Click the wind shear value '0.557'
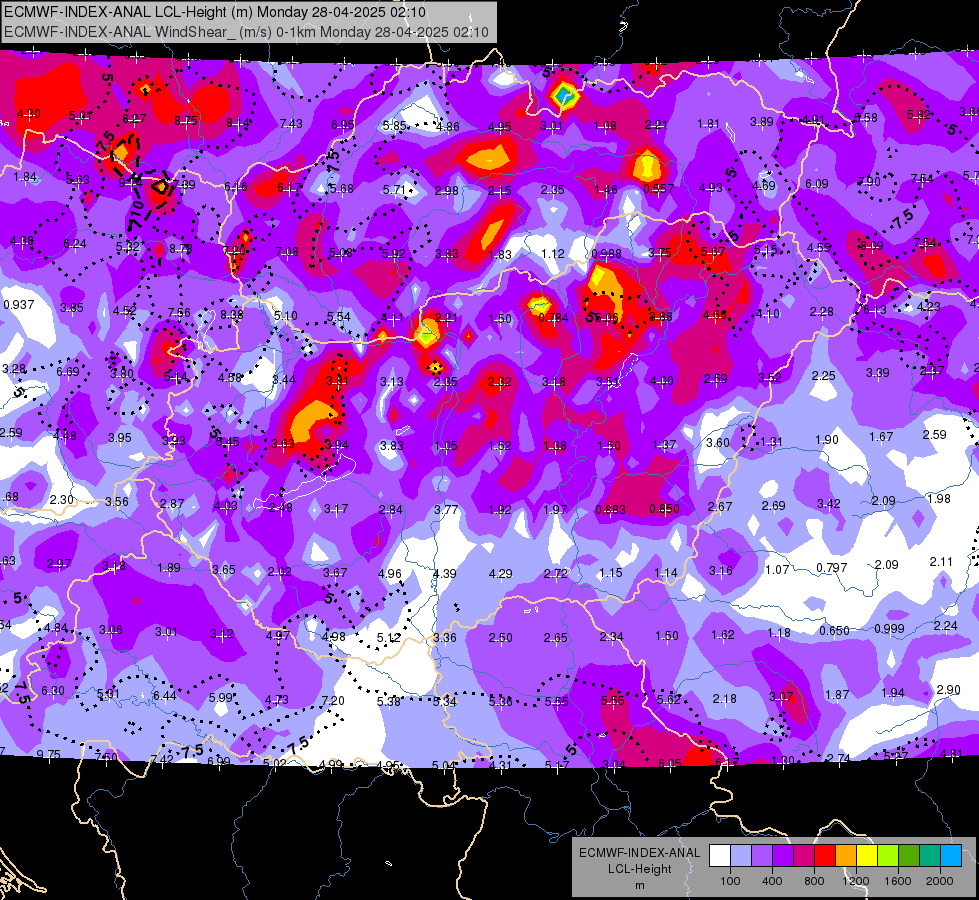The width and height of the screenshot is (979, 900). click(659, 189)
